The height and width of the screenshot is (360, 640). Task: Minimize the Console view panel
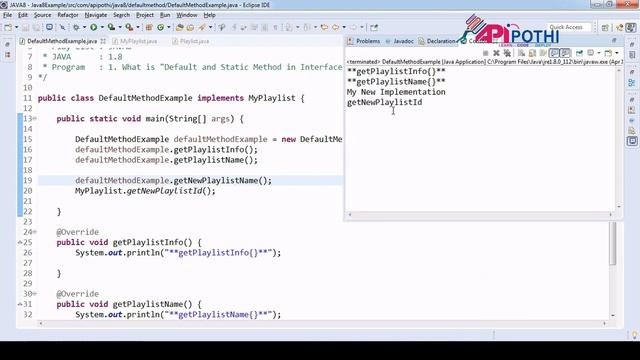click(614, 40)
